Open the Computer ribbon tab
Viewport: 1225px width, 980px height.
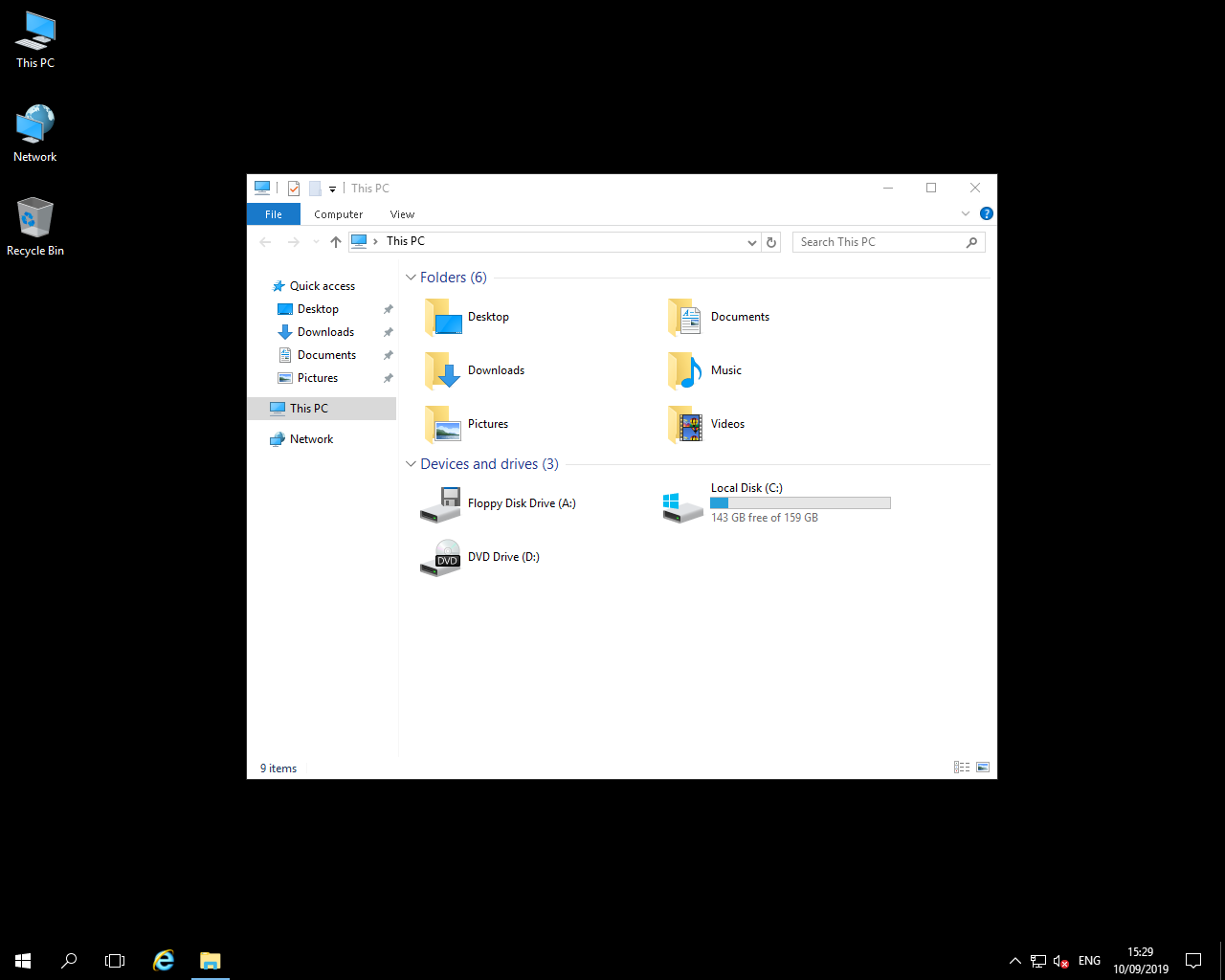[x=338, y=213]
